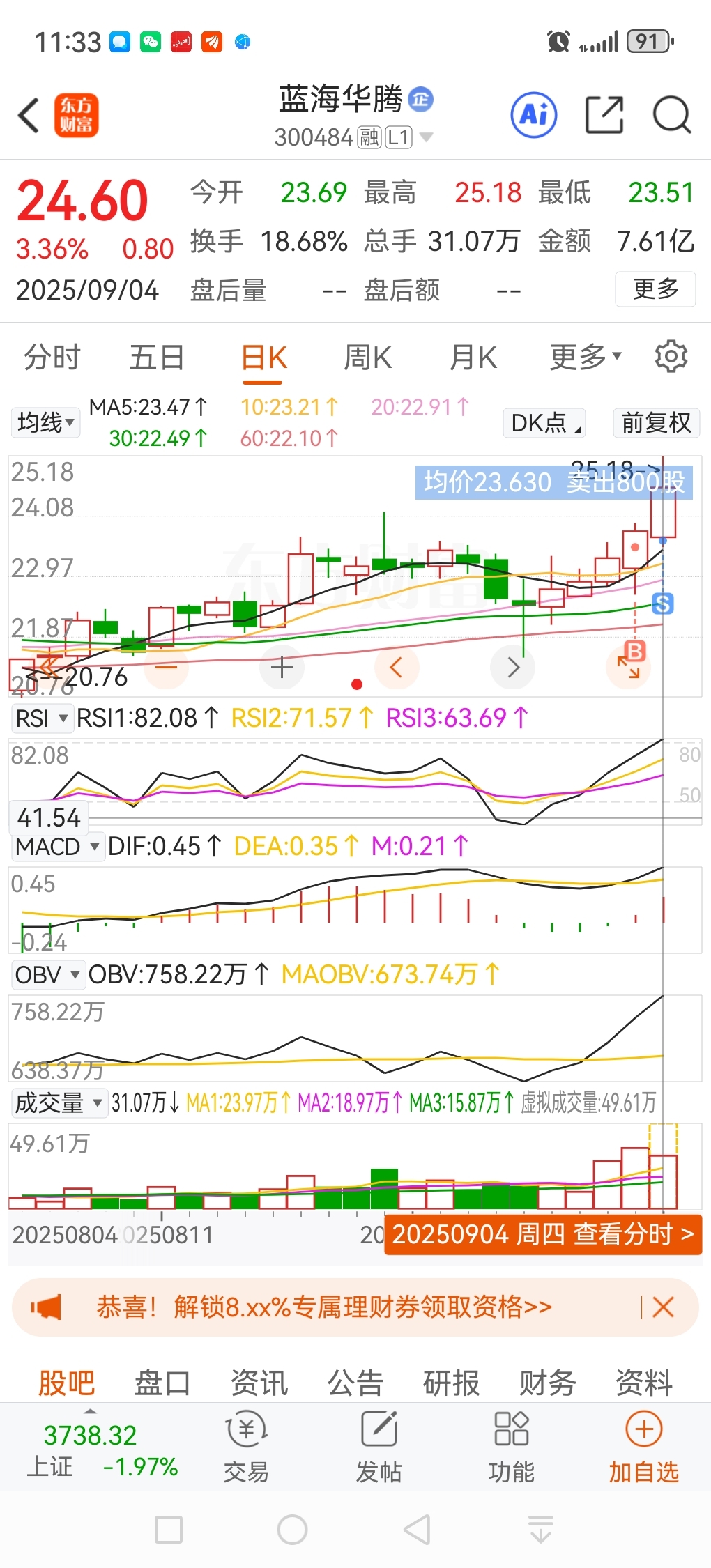Switch to 周K chart tab
Image resolution: width=711 pixels, height=1568 pixels.
368,358
